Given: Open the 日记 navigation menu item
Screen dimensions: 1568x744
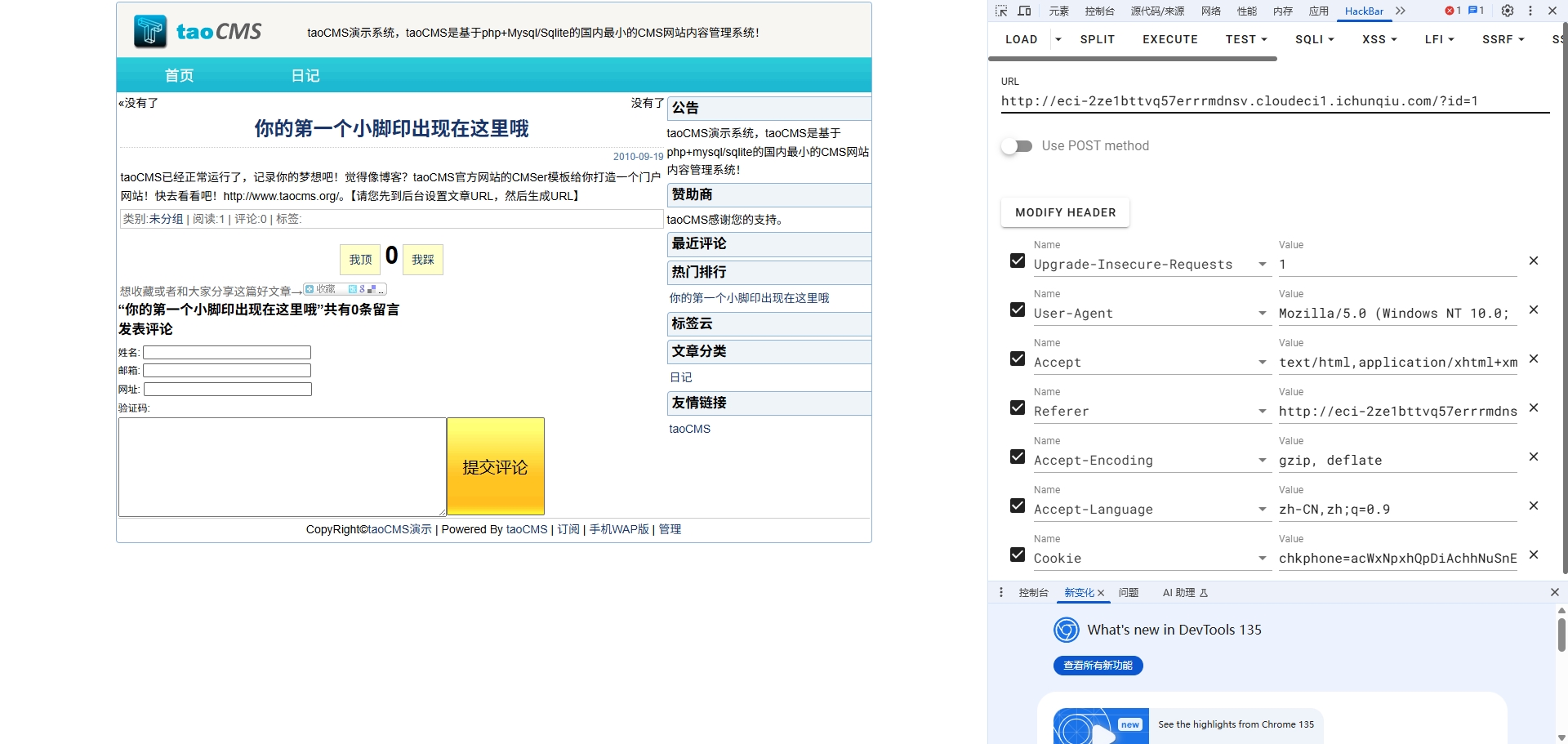Looking at the screenshot, I should coord(305,76).
